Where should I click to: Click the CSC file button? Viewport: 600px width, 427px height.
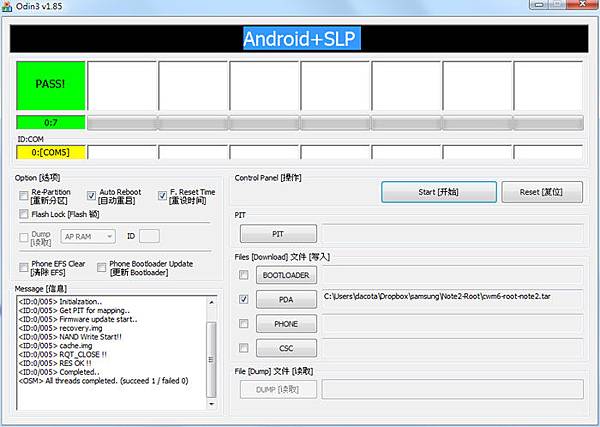click(286, 348)
